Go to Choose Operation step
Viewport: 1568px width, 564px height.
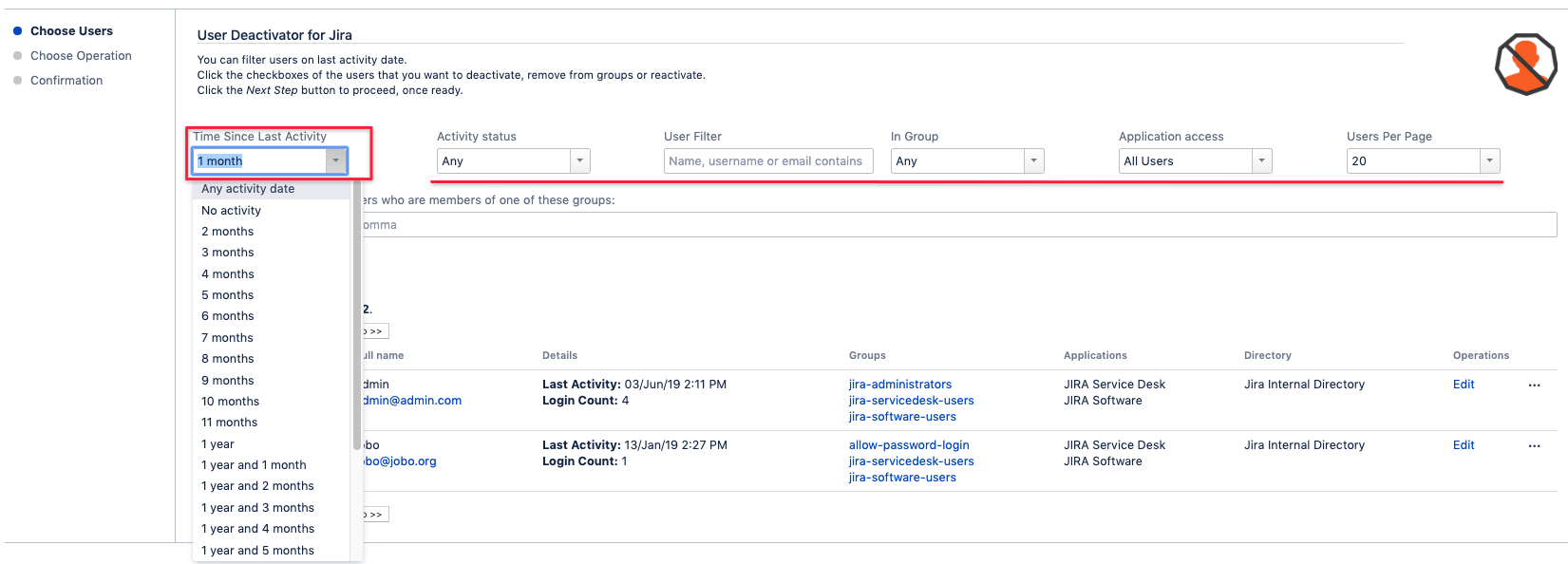point(81,56)
